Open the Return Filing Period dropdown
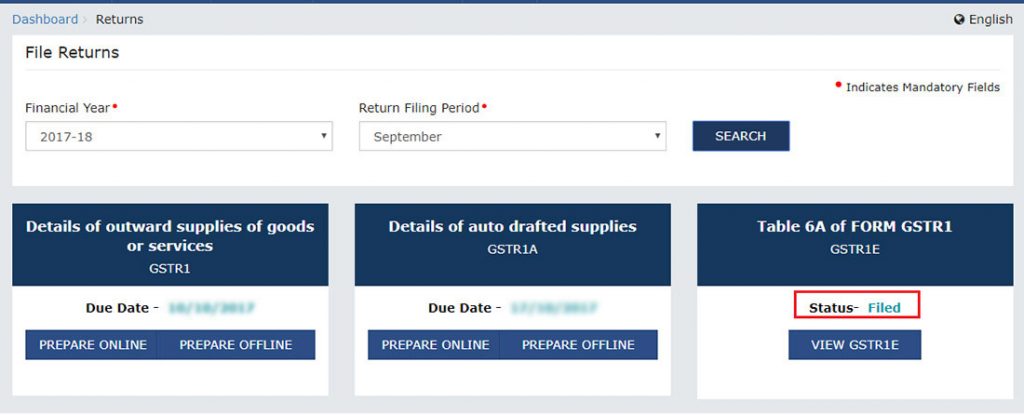 [x=512, y=137]
